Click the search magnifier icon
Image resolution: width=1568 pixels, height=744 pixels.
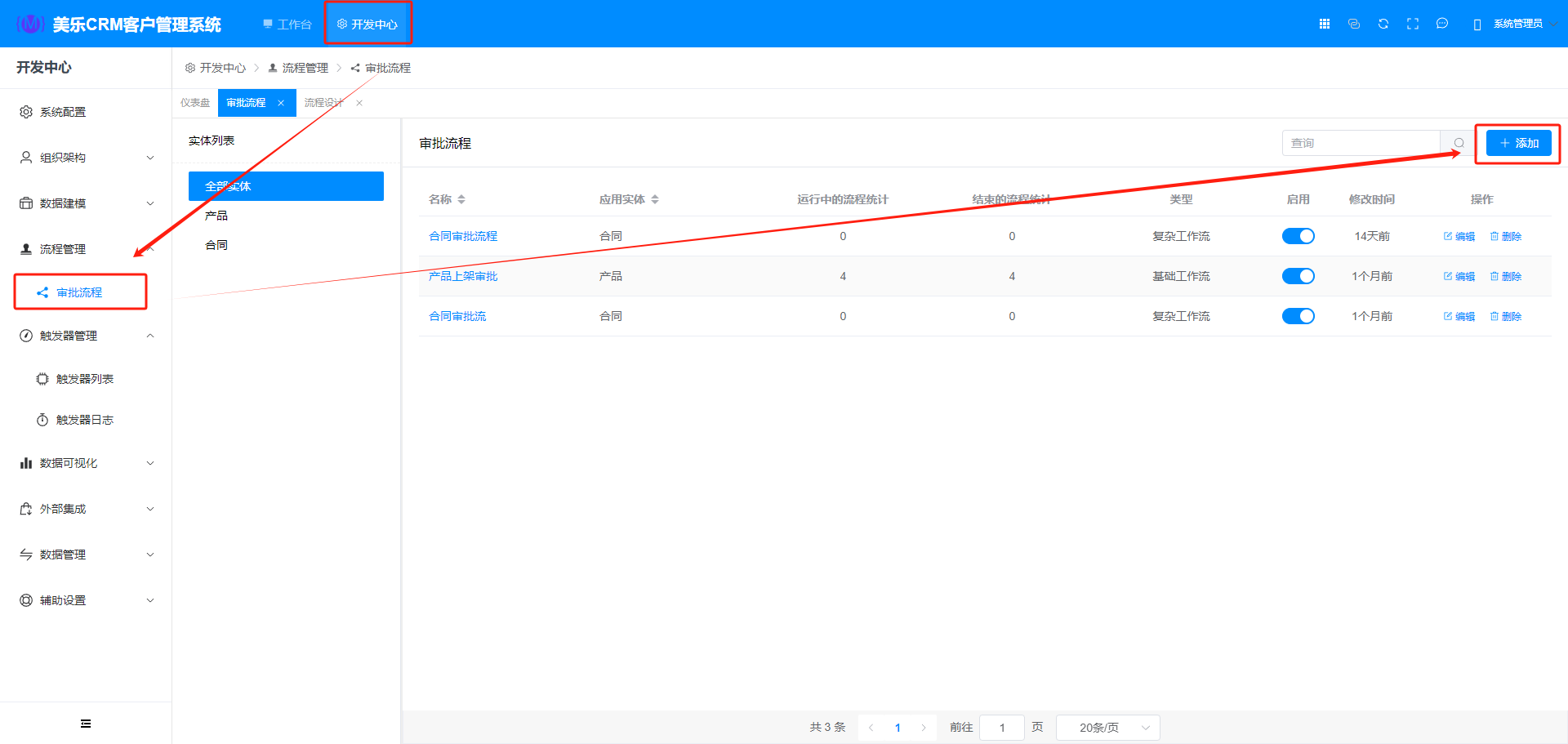[x=1459, y=143]
